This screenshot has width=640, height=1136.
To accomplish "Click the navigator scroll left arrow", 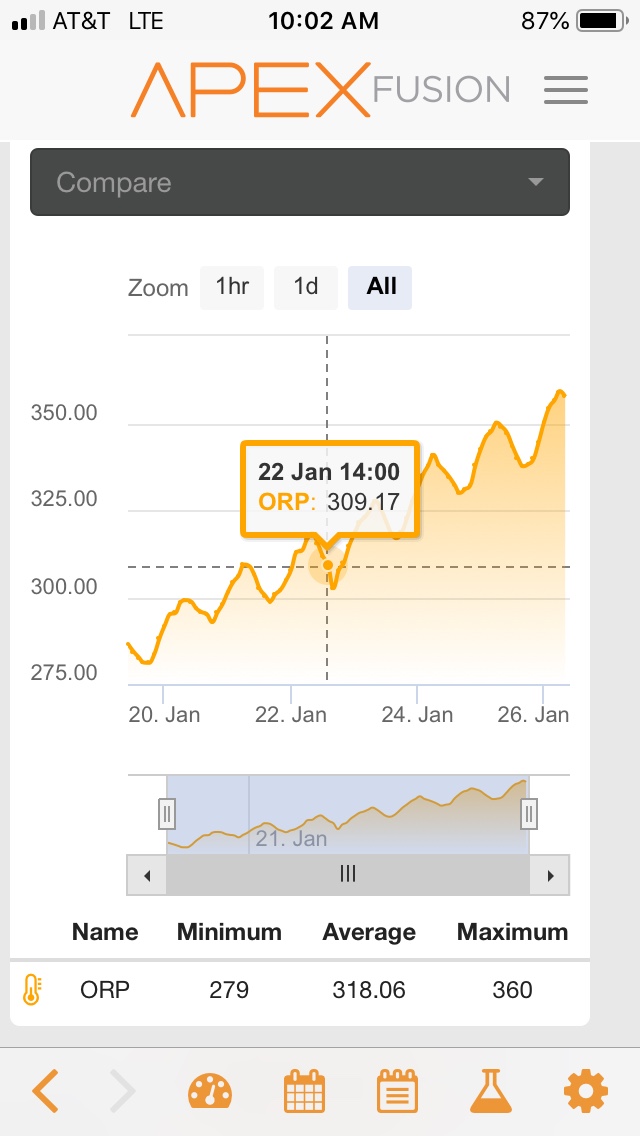I will click(x=147, y=875).
